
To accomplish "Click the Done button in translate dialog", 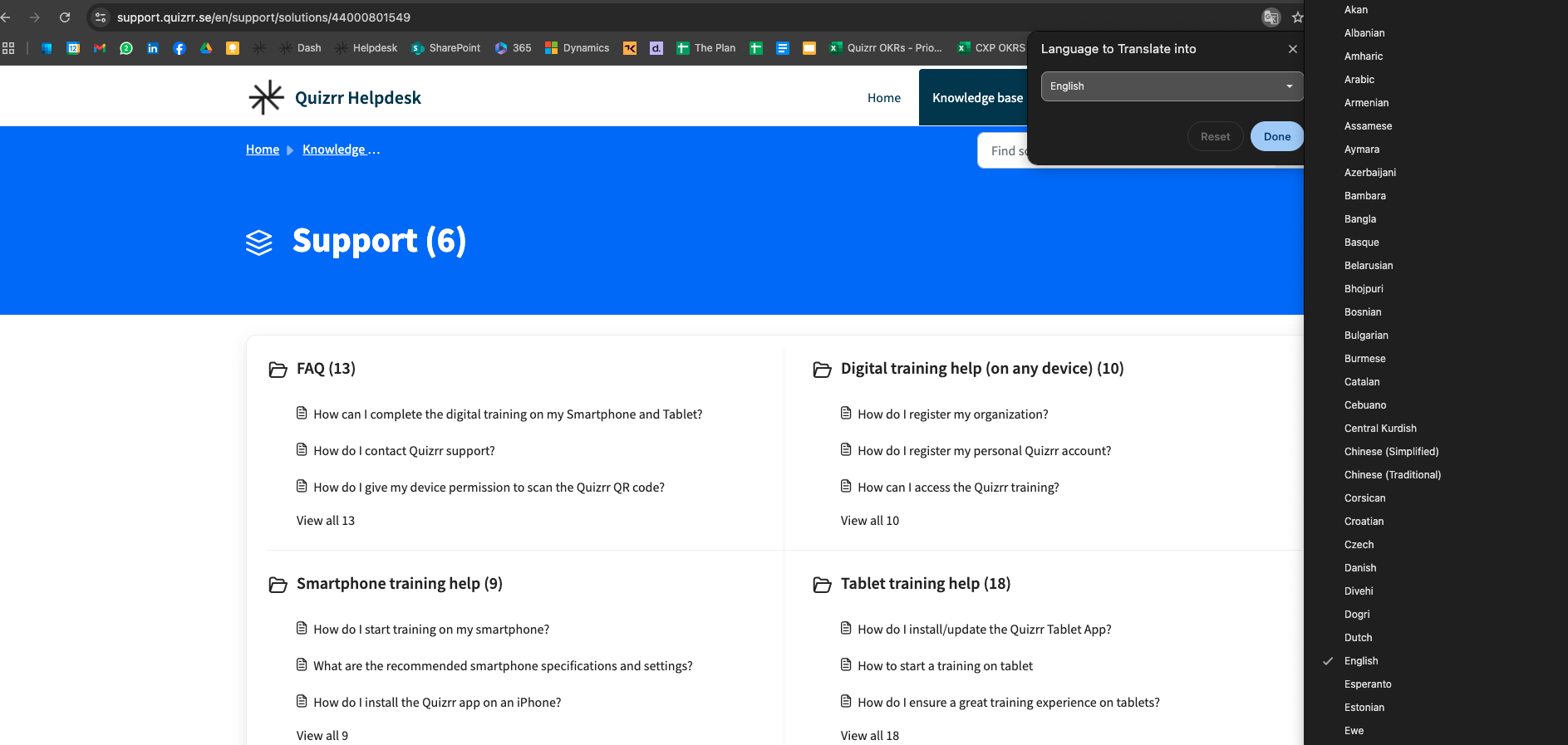I will pyautogui.click(x=1277, y=136).
